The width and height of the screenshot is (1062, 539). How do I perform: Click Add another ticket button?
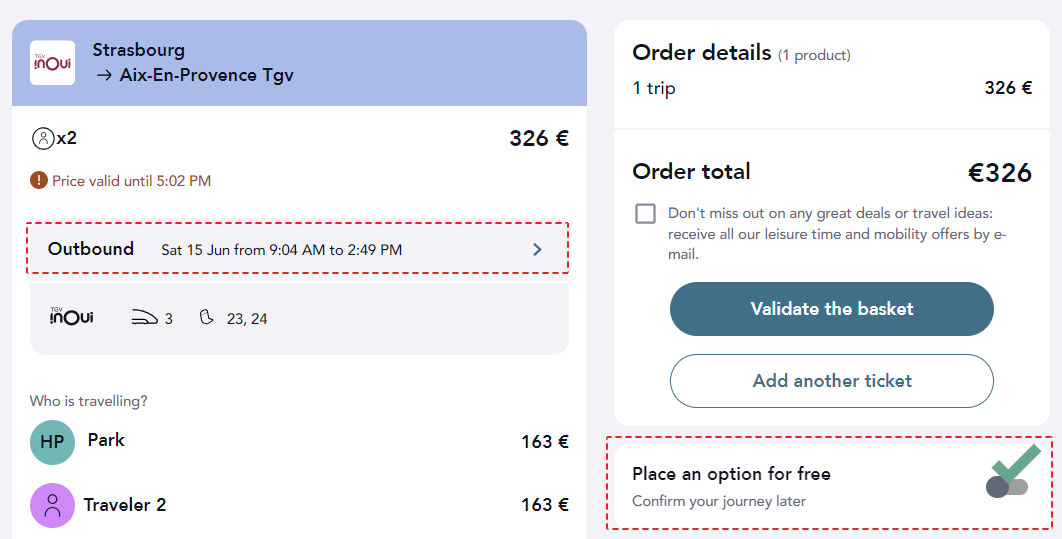pos(832,381)
